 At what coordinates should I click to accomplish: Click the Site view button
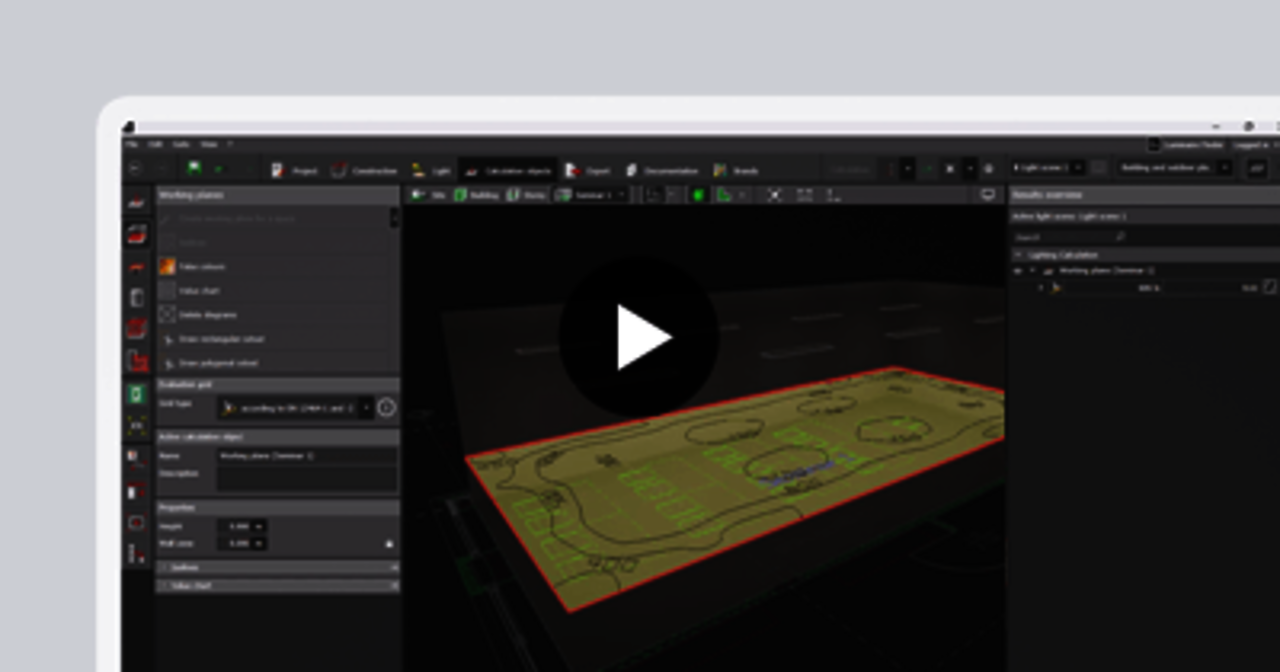click(428, 195)
